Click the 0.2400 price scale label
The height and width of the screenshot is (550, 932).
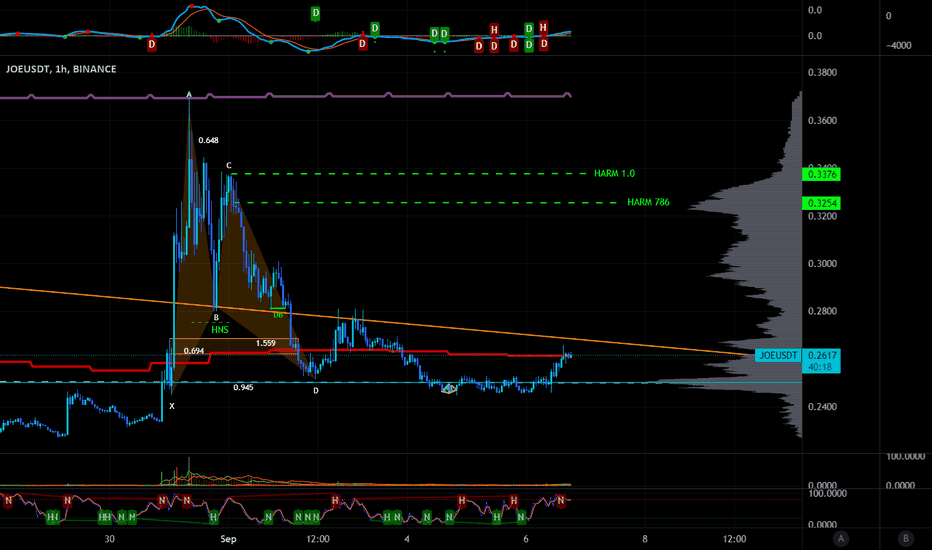point(823,407)
